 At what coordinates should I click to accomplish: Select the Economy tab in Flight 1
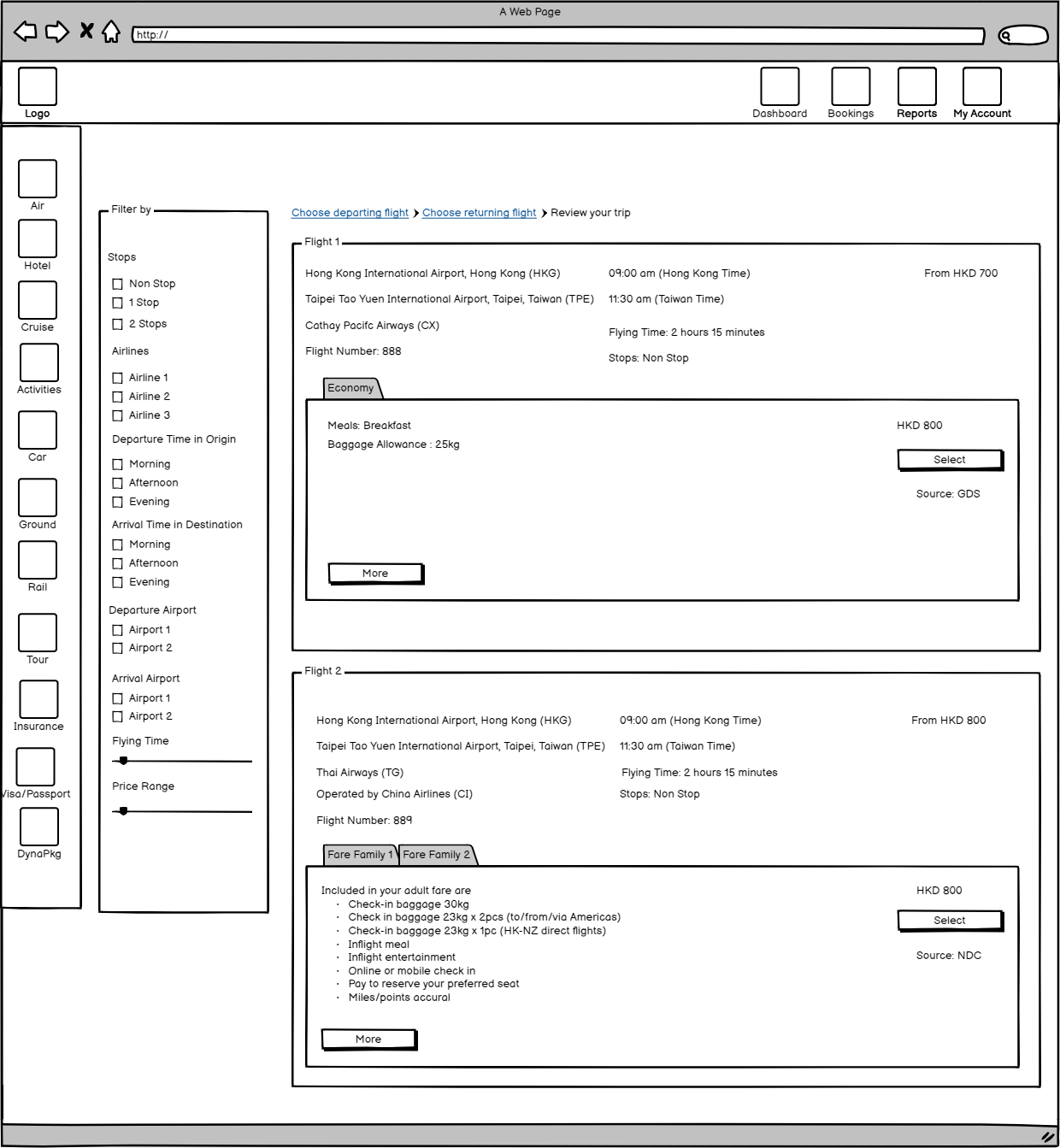click(x=350, y=388)
